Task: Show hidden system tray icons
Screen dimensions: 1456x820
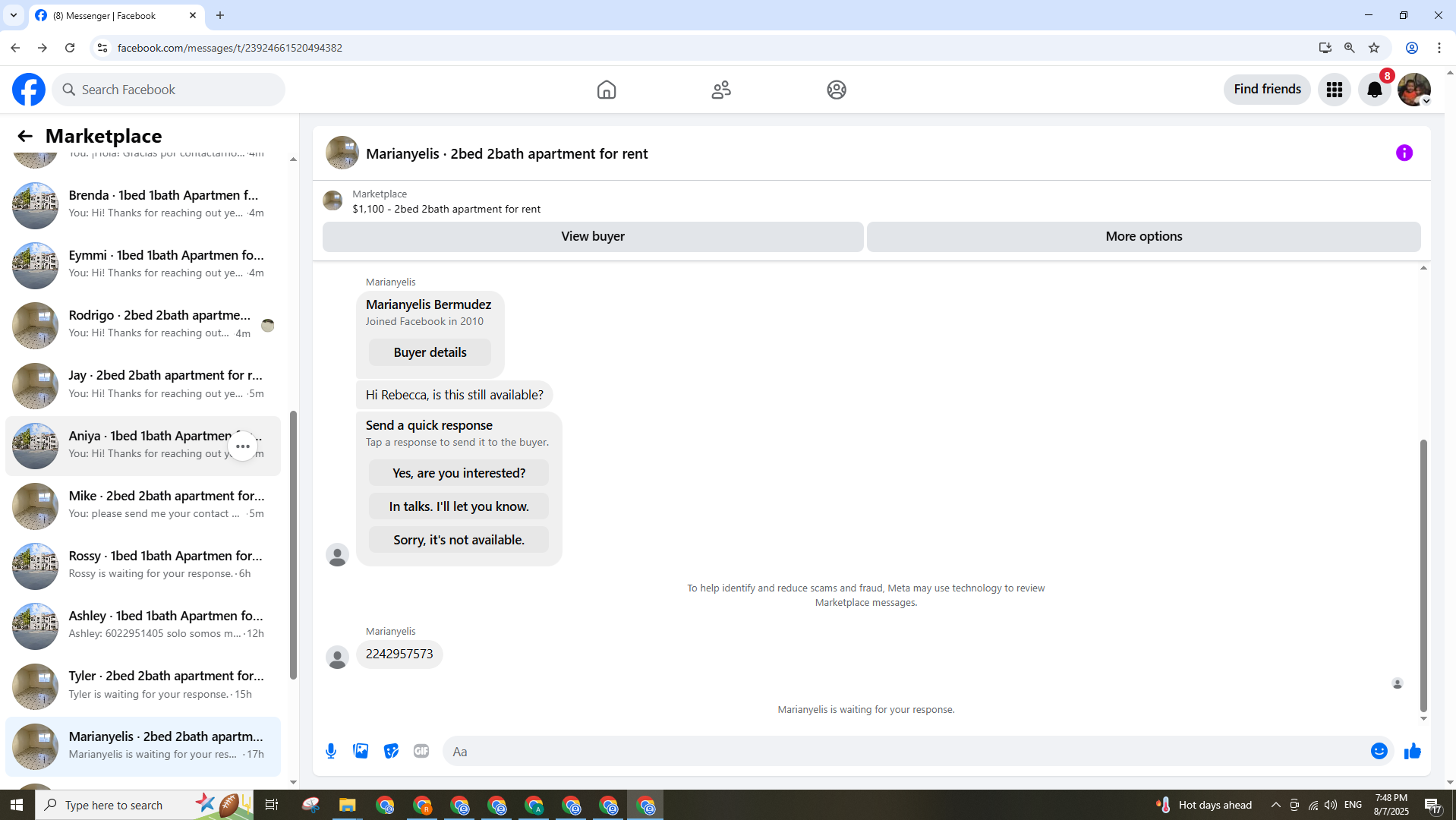Action: [1276, 805]
